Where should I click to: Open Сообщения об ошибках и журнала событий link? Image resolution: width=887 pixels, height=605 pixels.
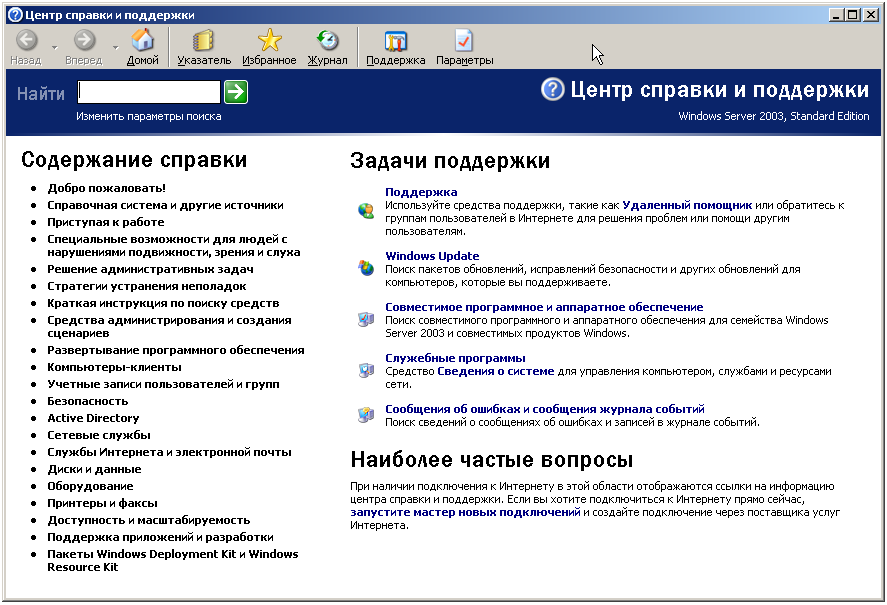click(545, 409)
